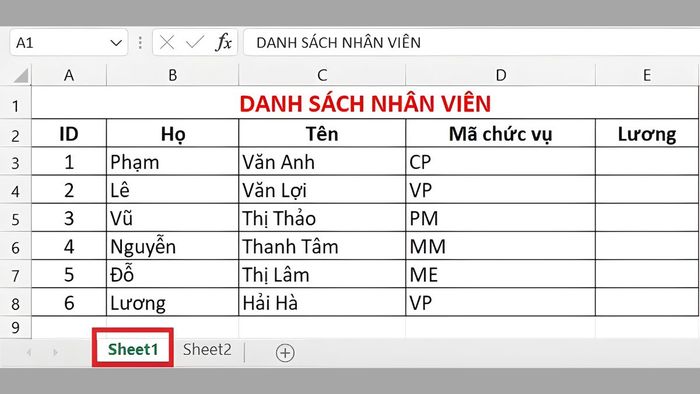The image size is (700, 394).
Task: Select the cell containing Thị Thảo
Action: point(322,218)
